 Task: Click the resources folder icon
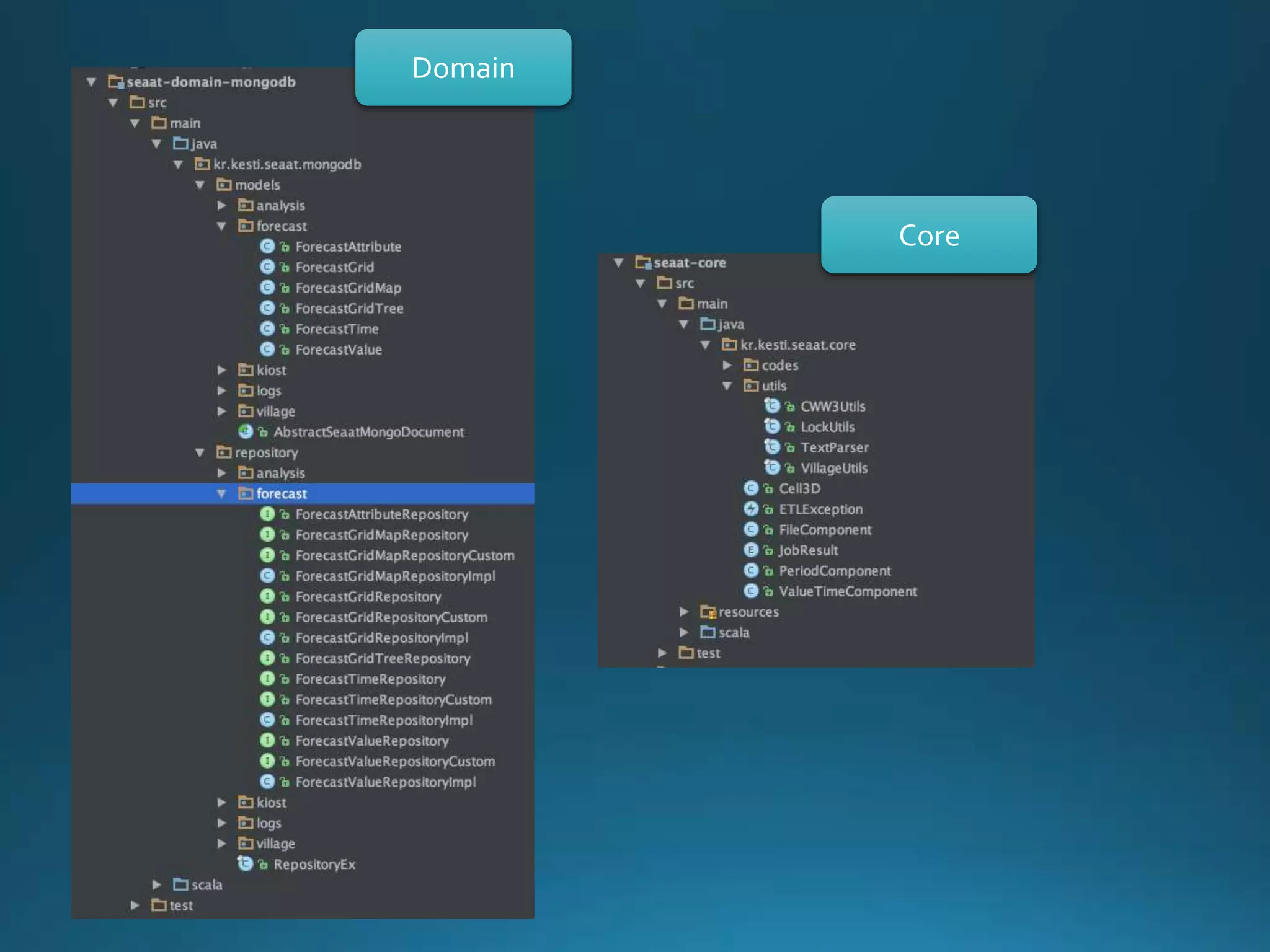coord(708,612)
